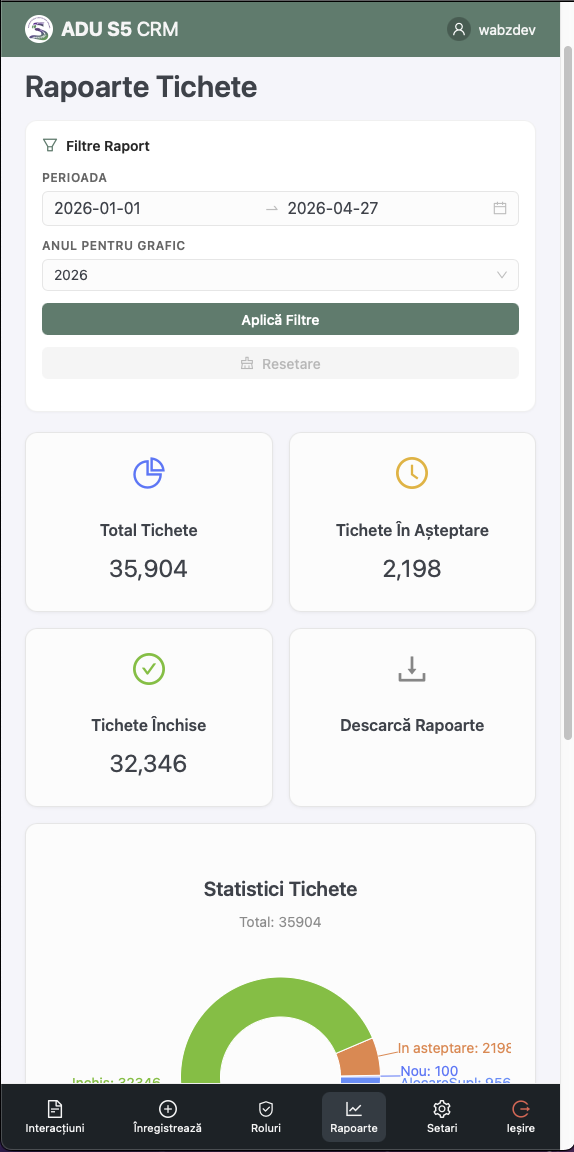574x1152 pixels.
Task: Open the Descarcă Rapoarte card
Action: coord(412,717)
